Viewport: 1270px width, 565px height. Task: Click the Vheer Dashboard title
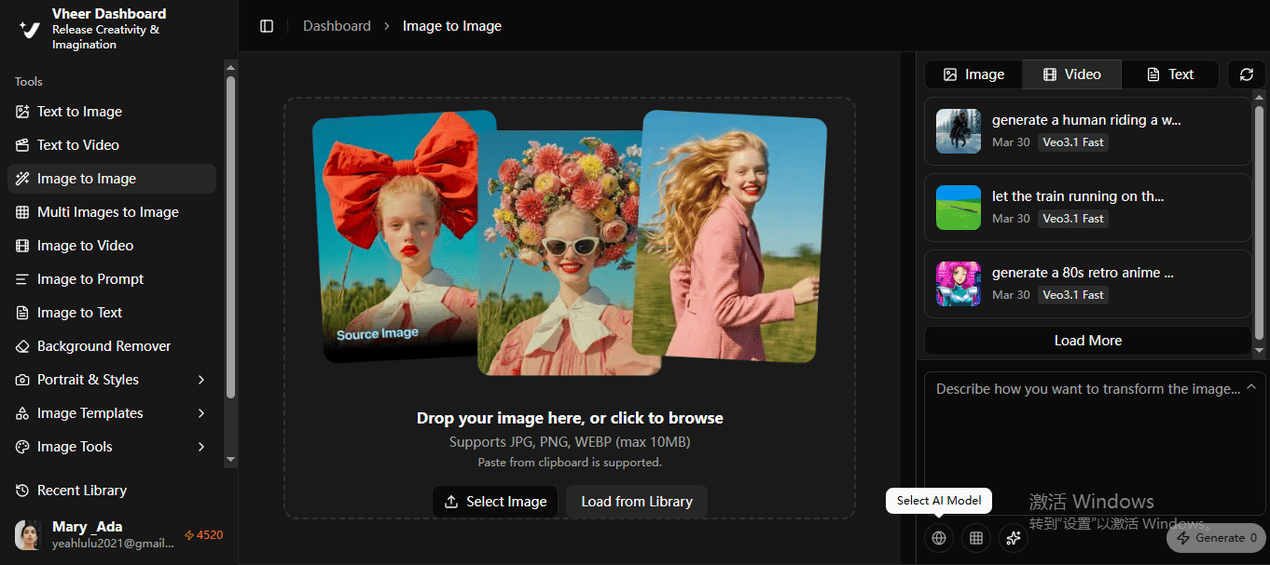coord(109,14)
